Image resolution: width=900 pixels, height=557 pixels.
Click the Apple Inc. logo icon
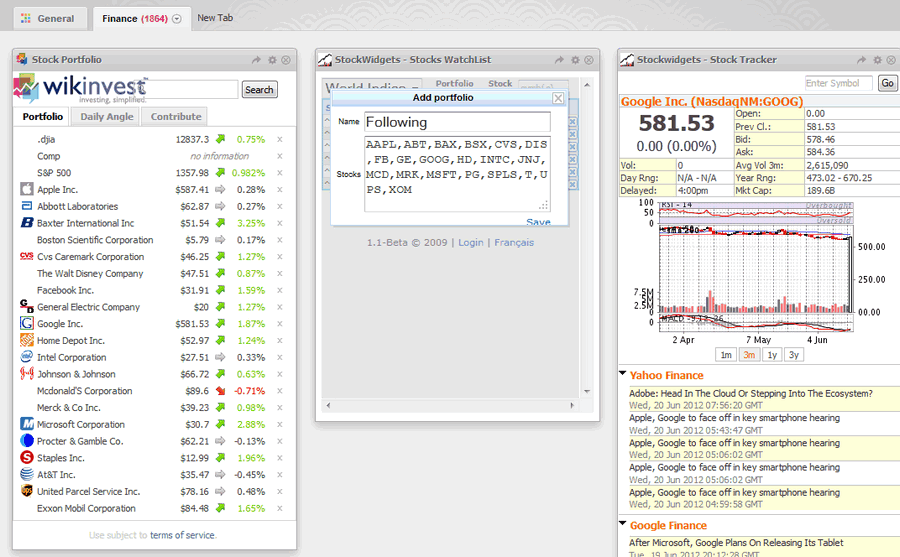(x=27, y=189)
